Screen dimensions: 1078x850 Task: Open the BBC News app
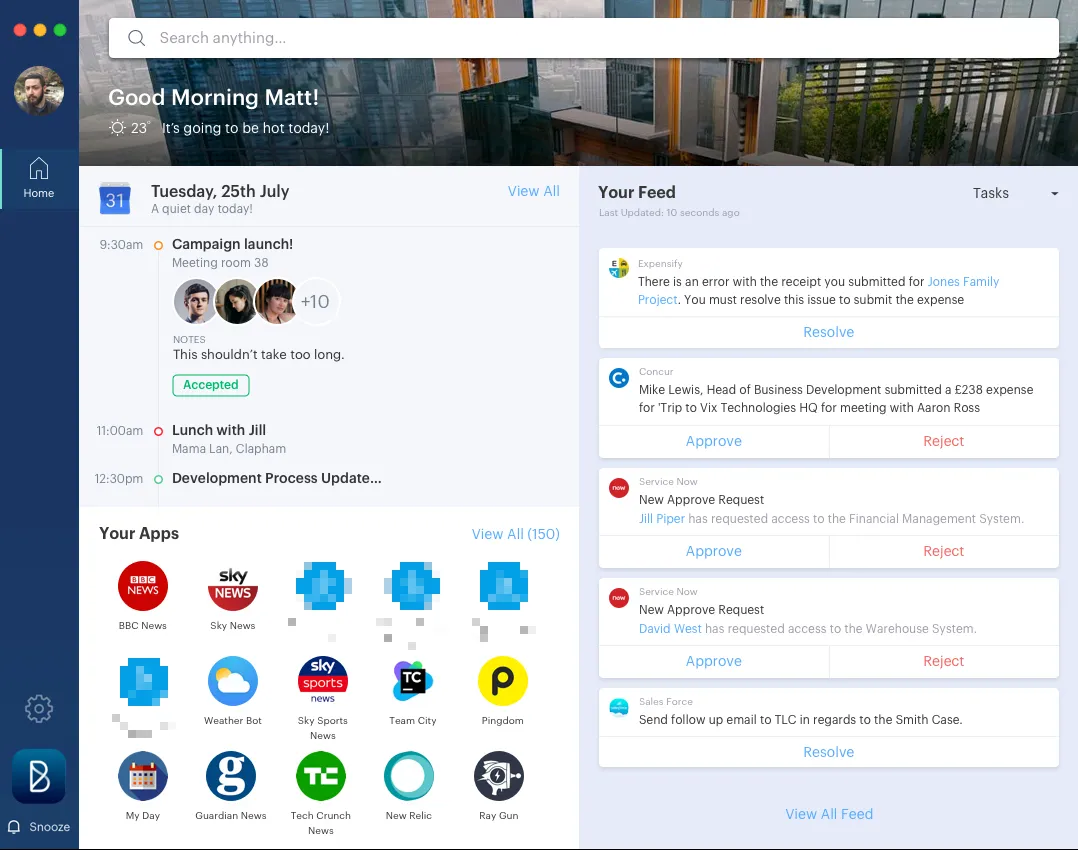click(142, 586)
